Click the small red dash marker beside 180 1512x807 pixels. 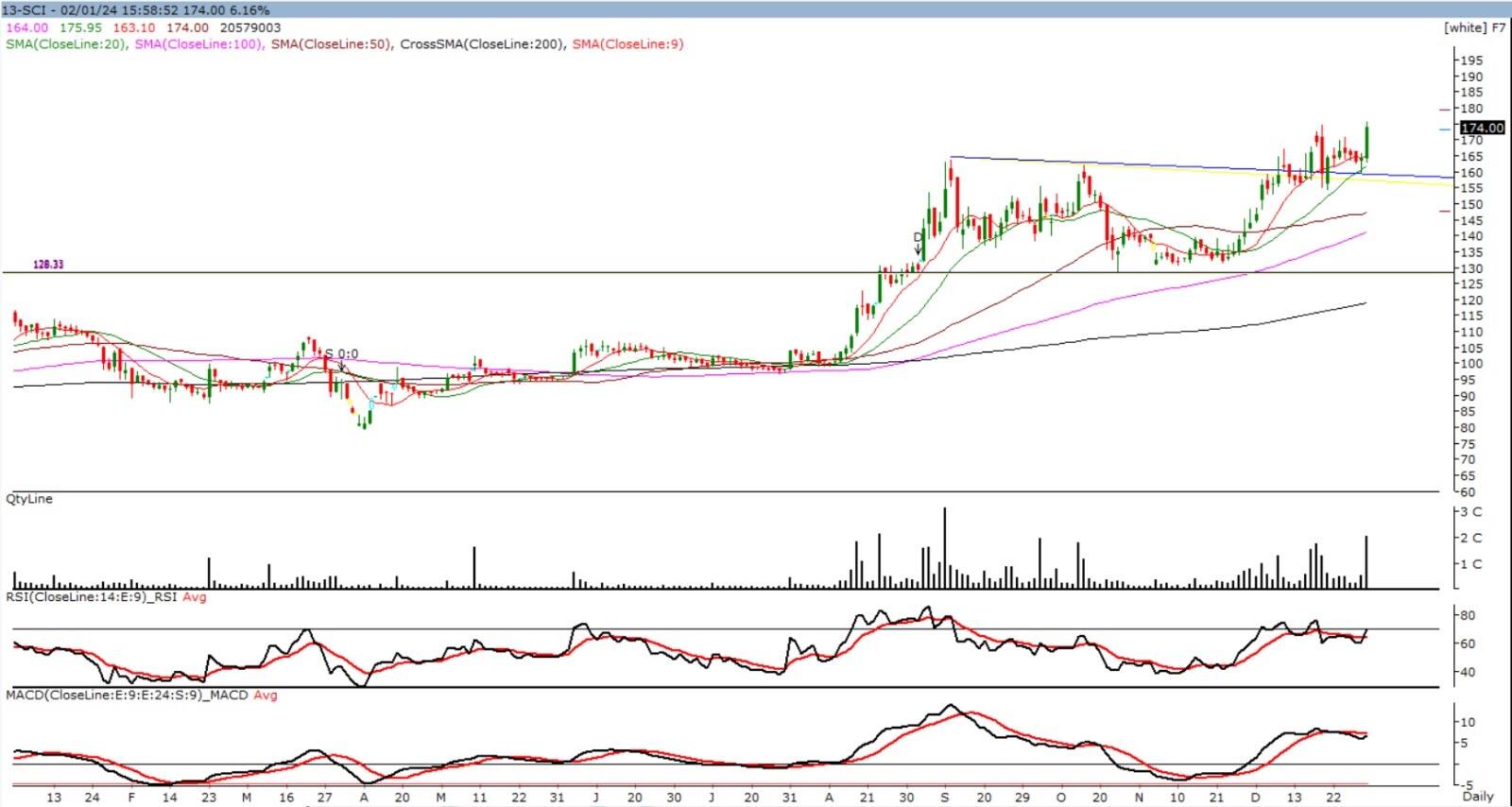click(1444, 110)
